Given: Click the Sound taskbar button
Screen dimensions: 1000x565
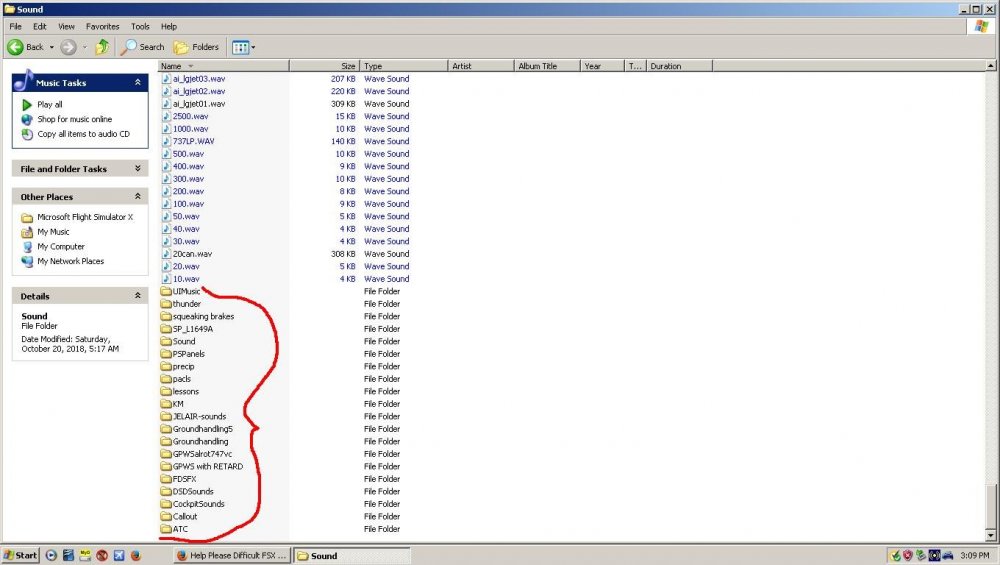Looking at the screenshot, I should 352,555.
